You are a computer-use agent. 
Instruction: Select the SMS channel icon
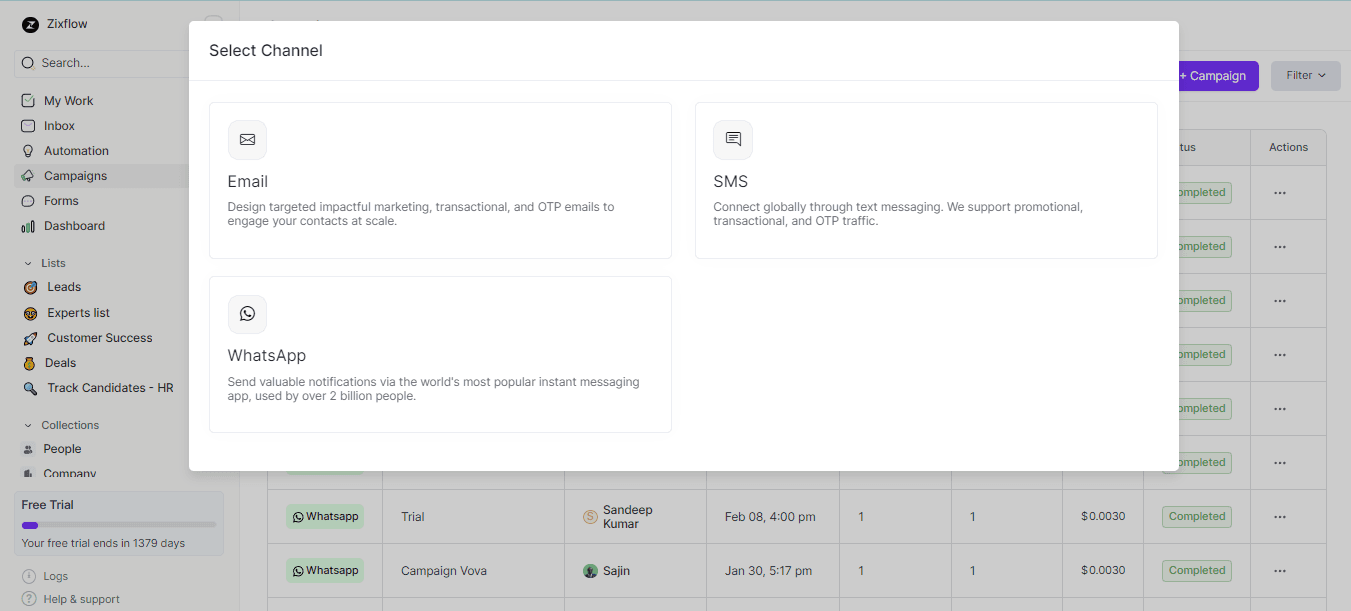pyautogui.click(x=732, y=140)
